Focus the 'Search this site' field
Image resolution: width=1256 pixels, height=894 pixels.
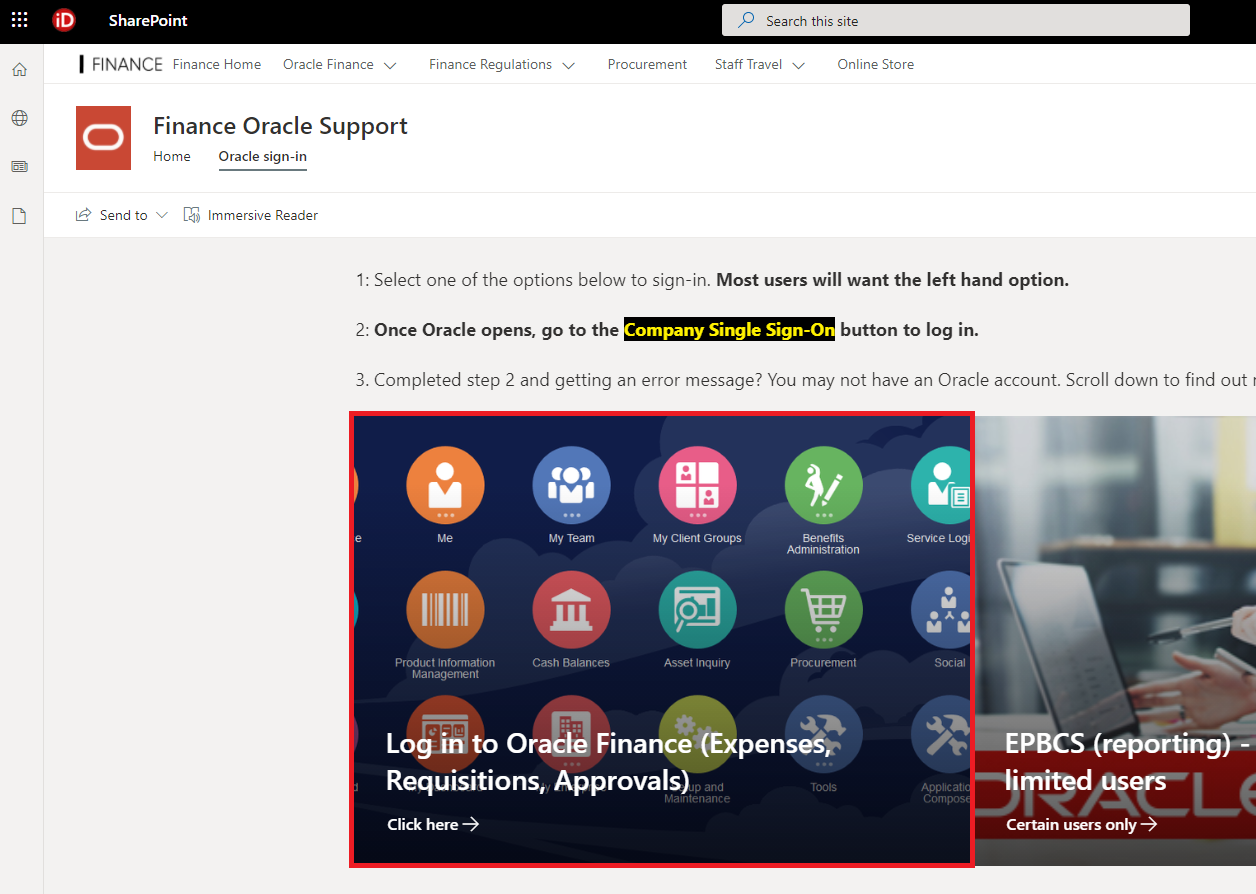956,20
